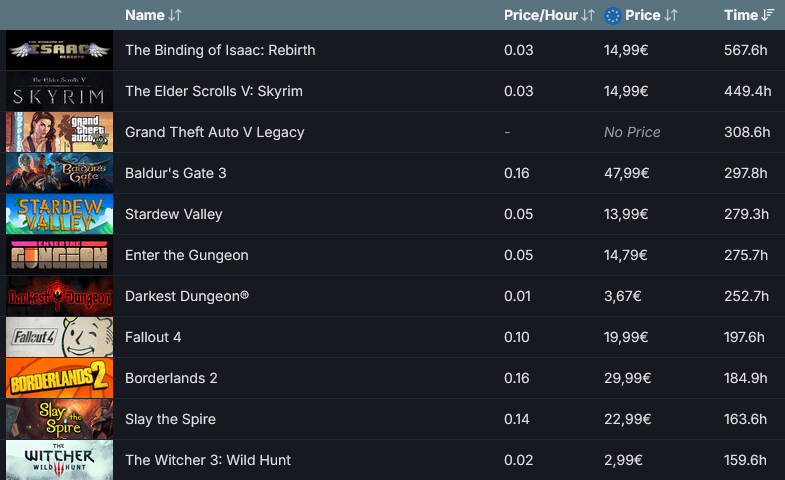785x480 pixels.
Task: Click the 'No Price' cell
Action: click(x=632, y=132)
